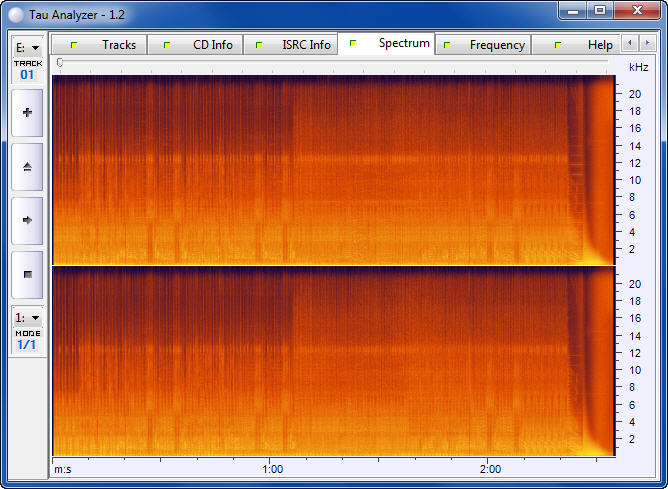Image resolution: width=668 pixels, height=489 pixels.
Task: Click the plus button in left sidebar
Action: pyautogui.click(x=27, y=113)
